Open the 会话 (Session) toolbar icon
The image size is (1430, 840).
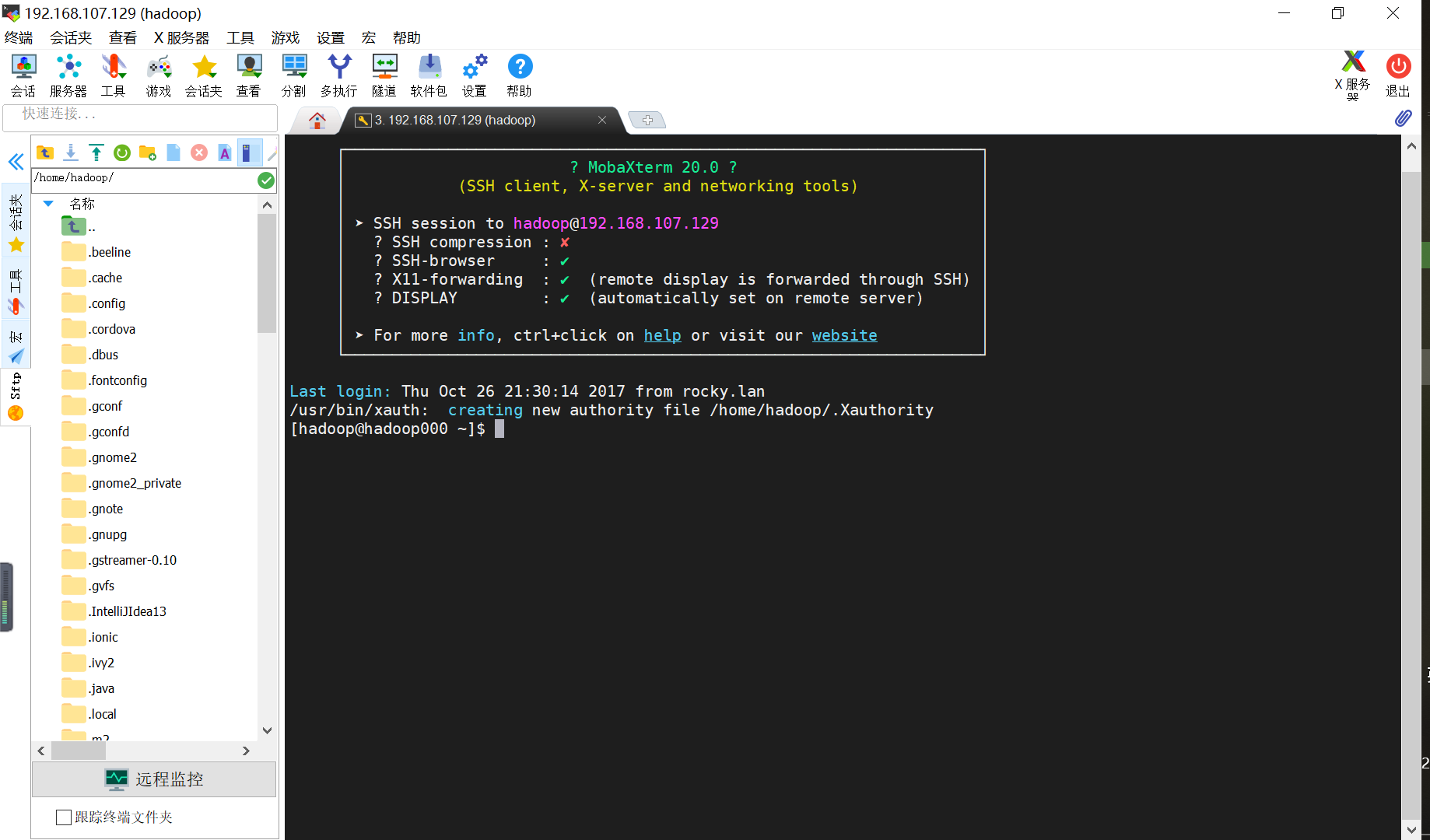[23, 75]
